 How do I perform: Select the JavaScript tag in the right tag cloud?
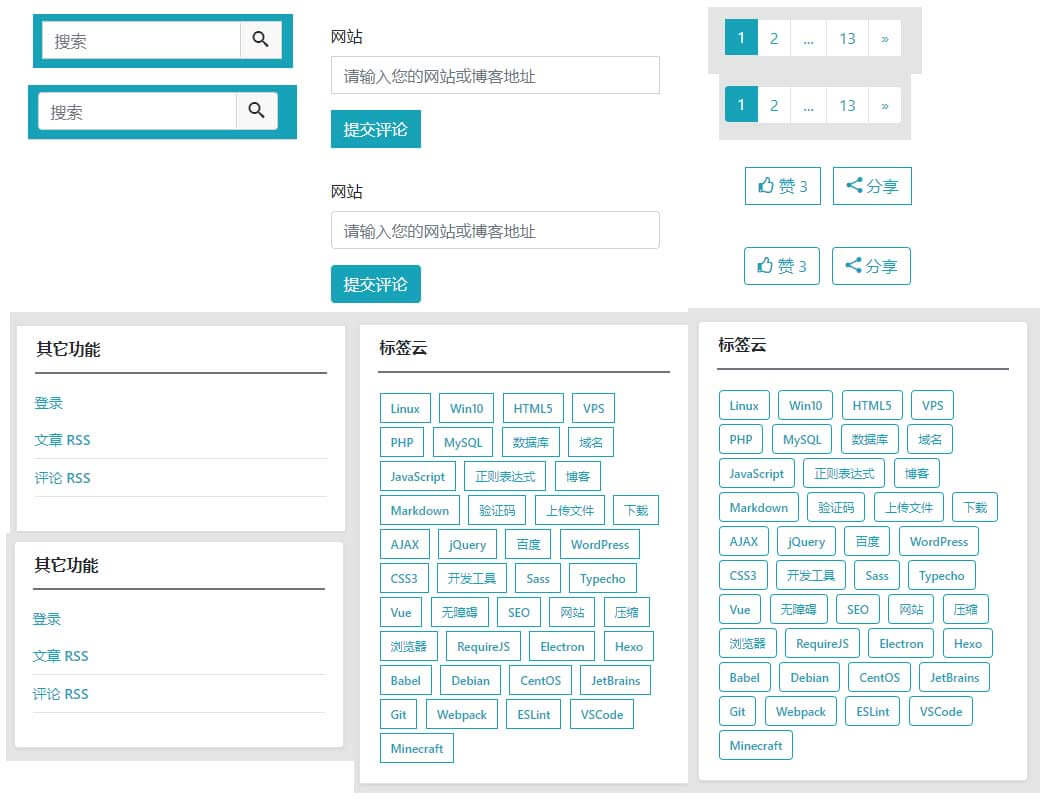(755, 472)
